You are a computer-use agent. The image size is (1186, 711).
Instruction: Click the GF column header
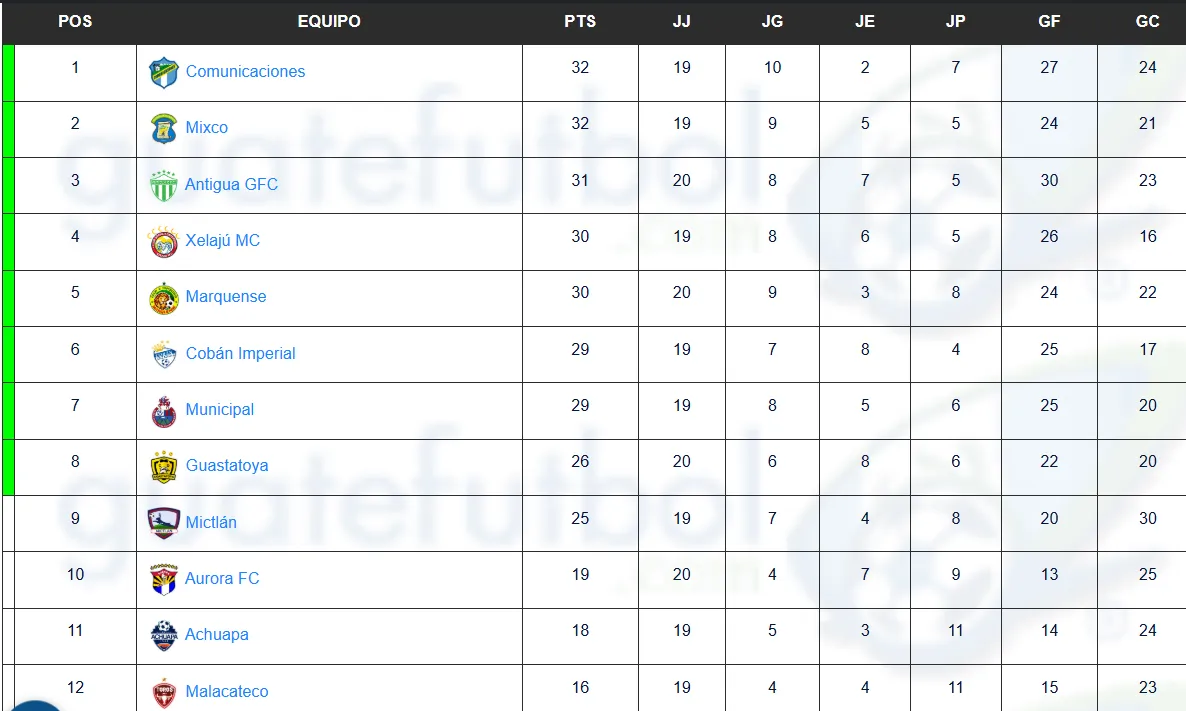coord(1049,21)
